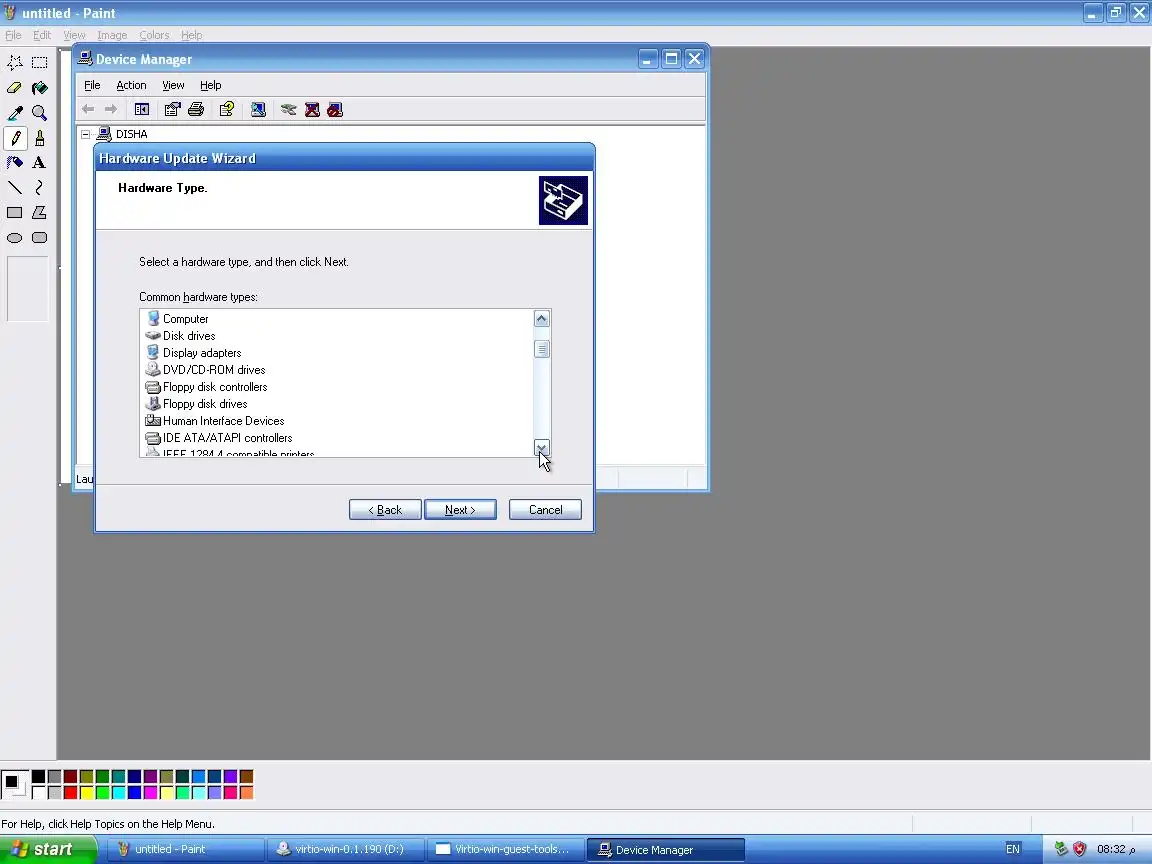The width and height of the screenshot is (1152, 864).
Task: Click the Safely Remove Hardware tray icon
Action: tap(1060, 849)
